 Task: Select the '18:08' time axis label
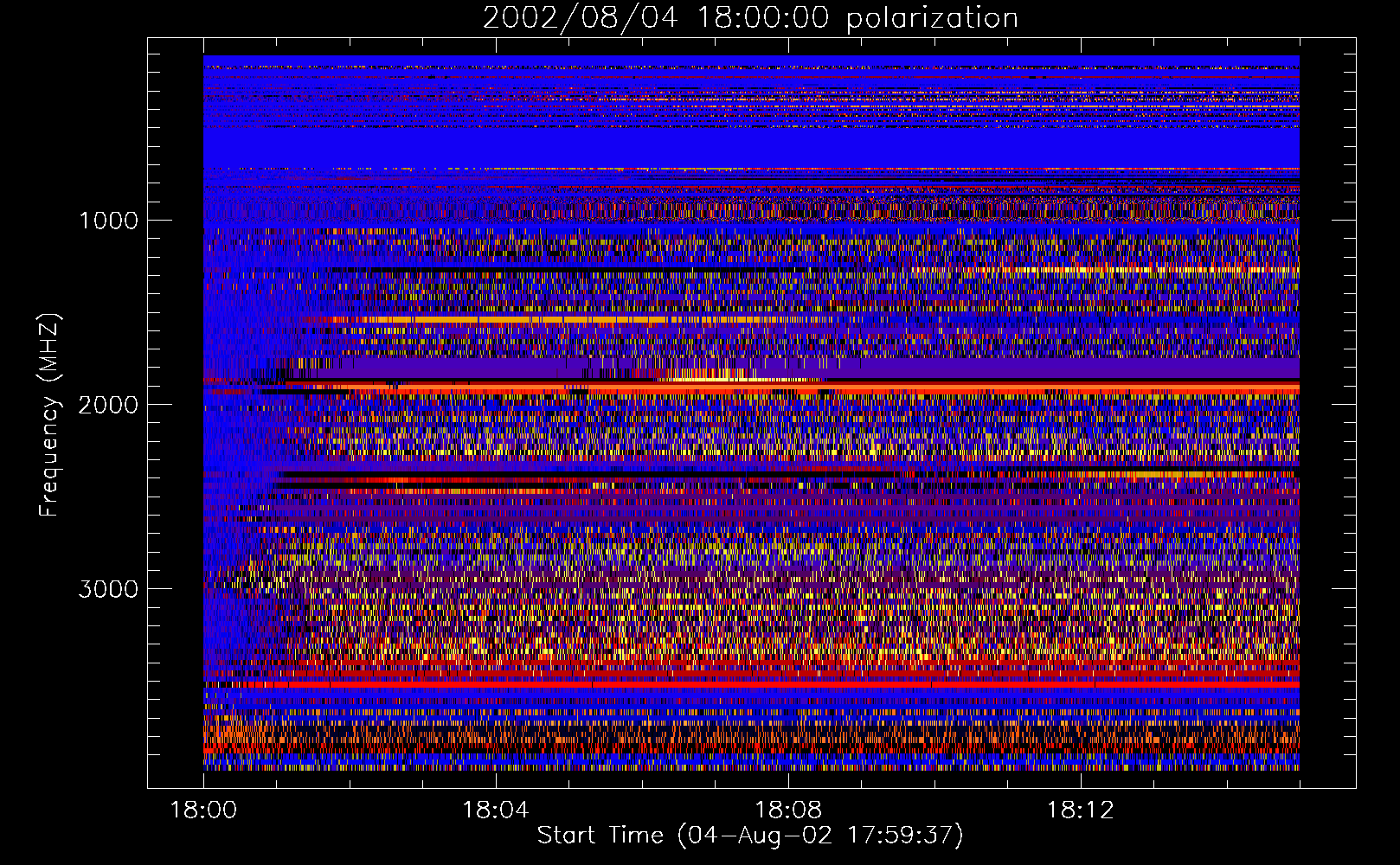(x=788, y=811)
